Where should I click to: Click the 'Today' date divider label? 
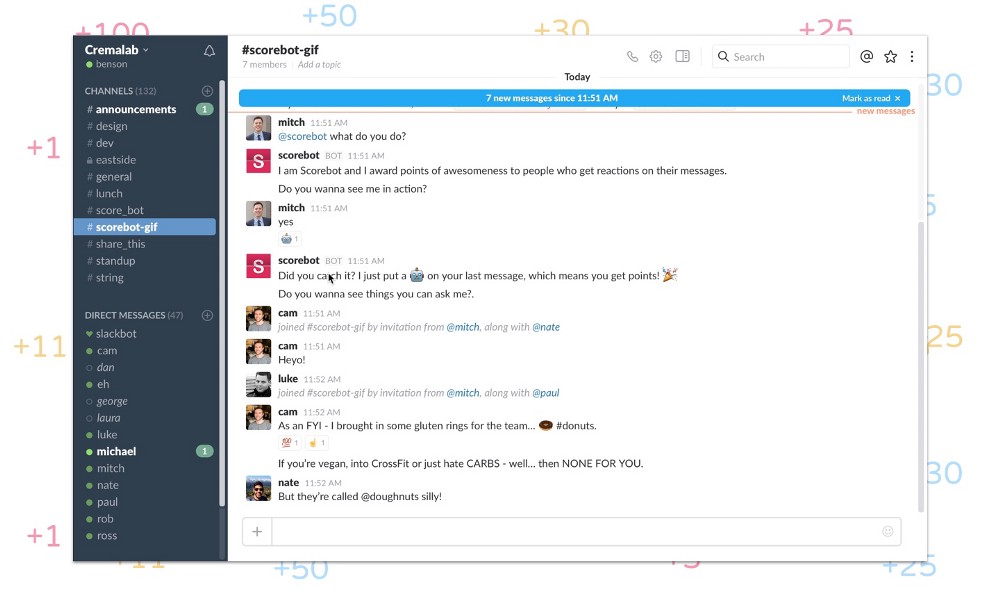tap(577, 77)
